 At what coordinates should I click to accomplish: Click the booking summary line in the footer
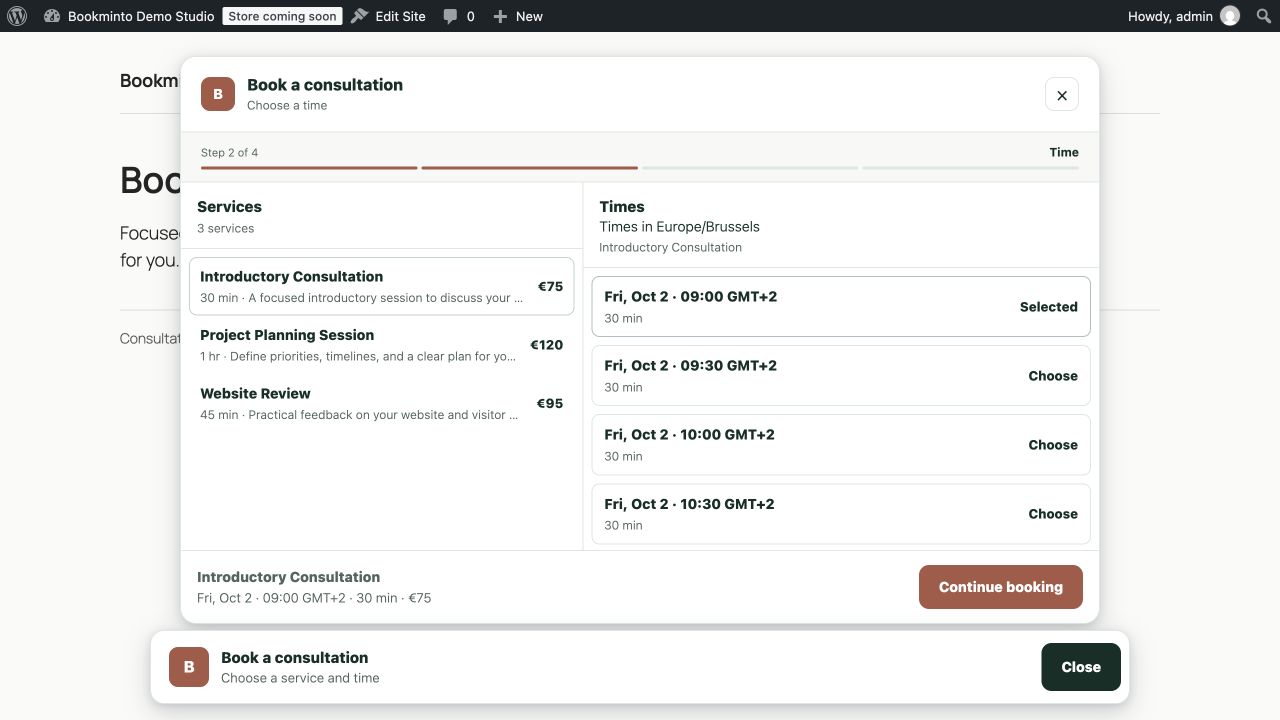pos(314,598)
